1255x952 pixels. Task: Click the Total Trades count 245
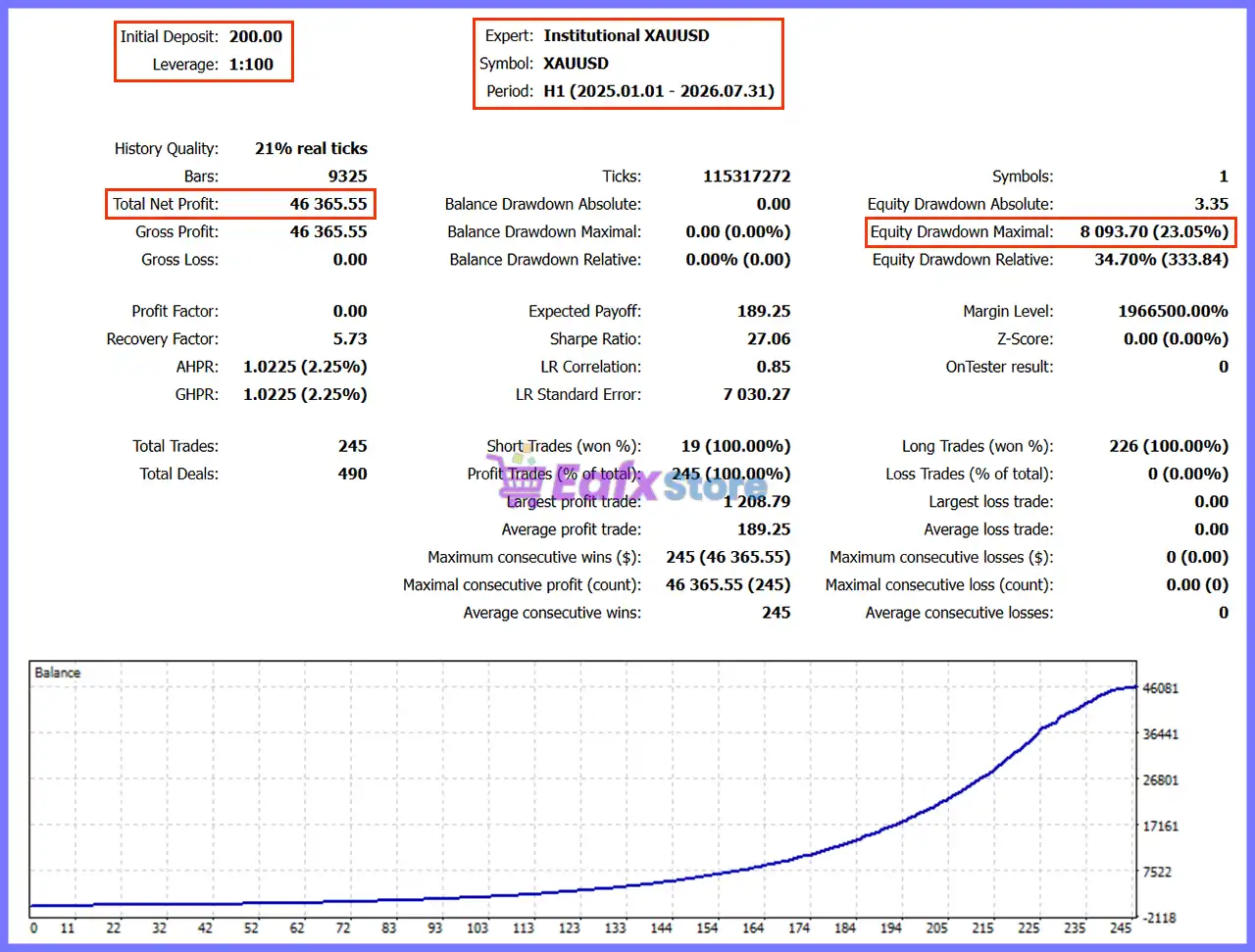[353, 446]
